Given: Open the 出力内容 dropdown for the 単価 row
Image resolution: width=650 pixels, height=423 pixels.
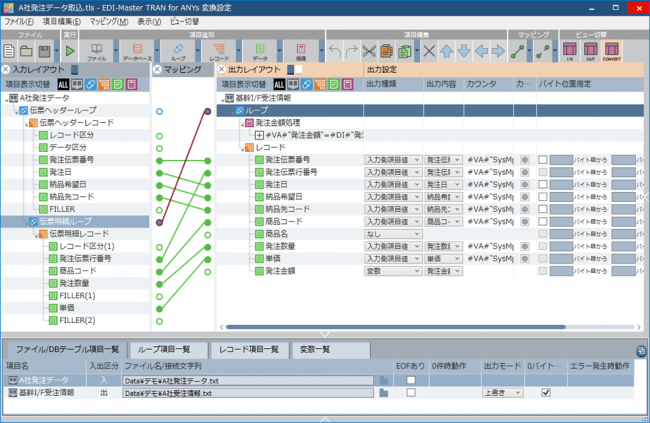Looking at the screenshot, I should pos(444,258).
